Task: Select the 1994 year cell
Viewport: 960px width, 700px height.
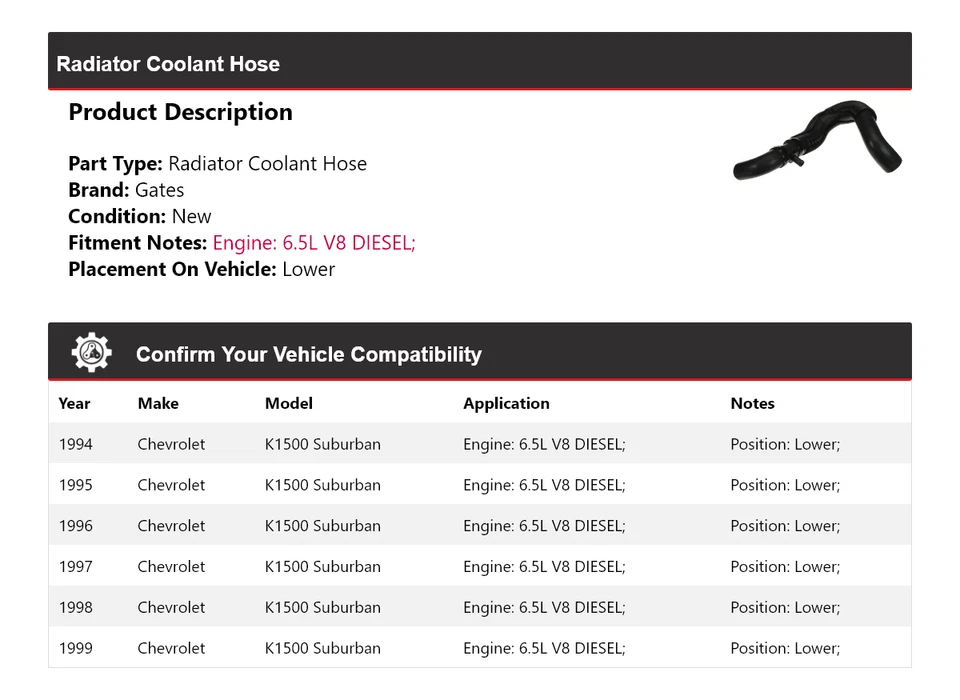Action: tap(75, 444)
